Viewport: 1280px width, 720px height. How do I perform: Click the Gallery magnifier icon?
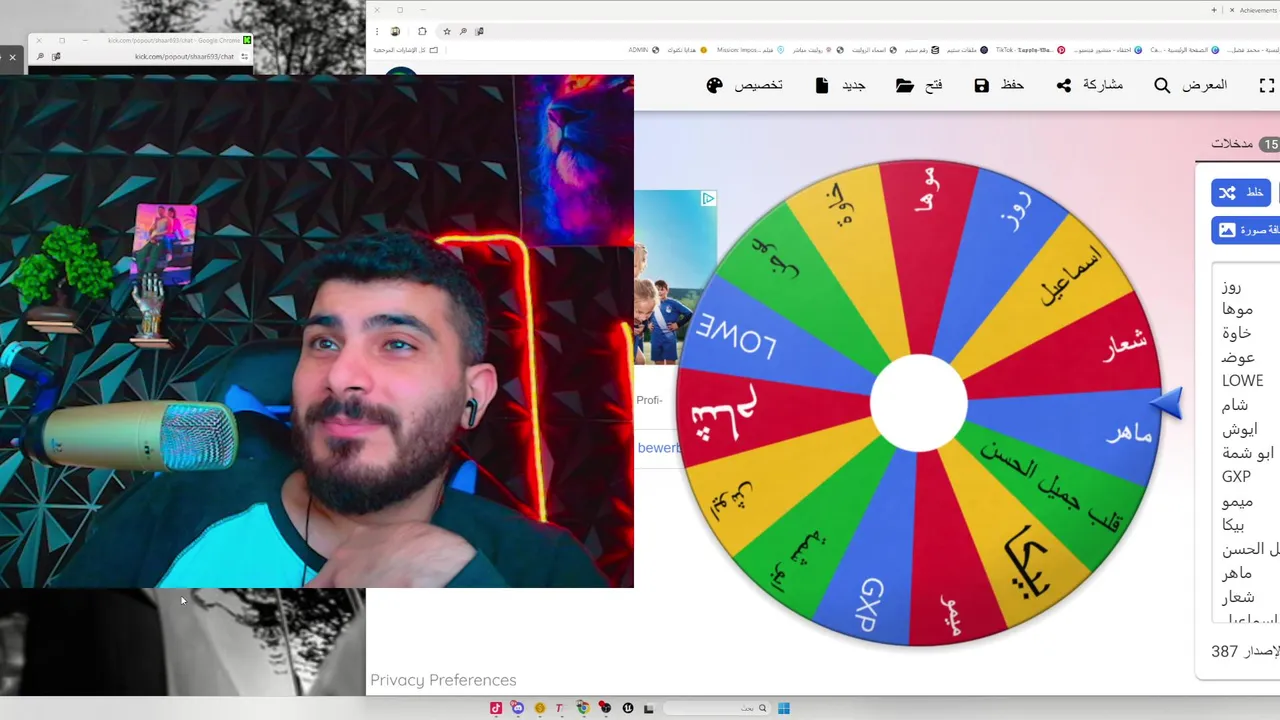click(1162, 85)
